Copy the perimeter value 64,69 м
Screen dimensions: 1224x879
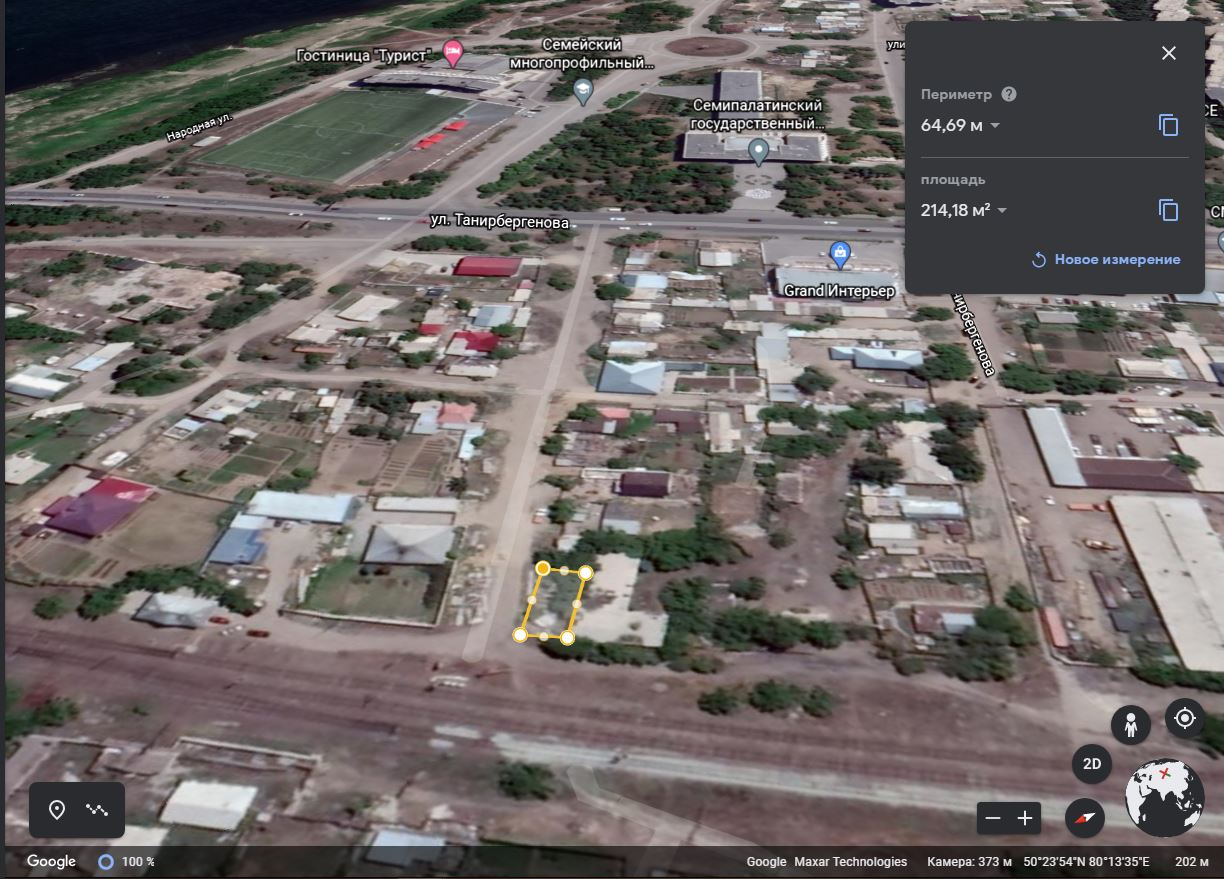point(1168,125)
